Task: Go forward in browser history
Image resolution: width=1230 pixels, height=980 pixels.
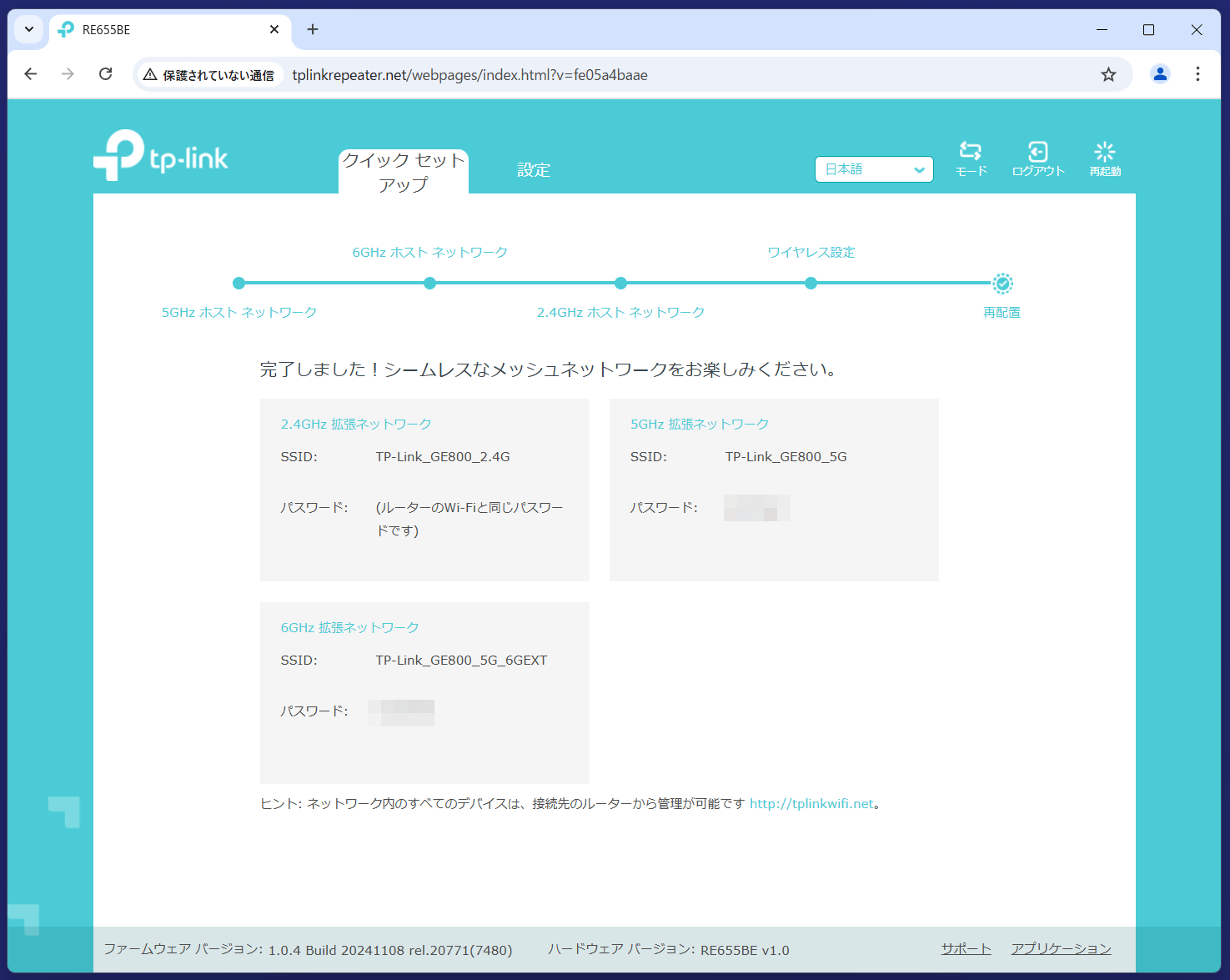Action: [68, 74]
